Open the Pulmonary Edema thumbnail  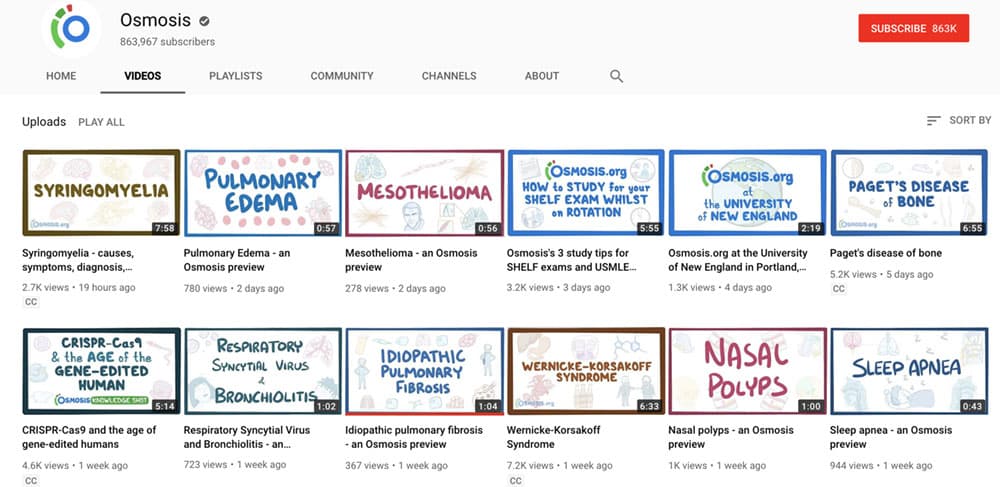click(x=263, y=193)
